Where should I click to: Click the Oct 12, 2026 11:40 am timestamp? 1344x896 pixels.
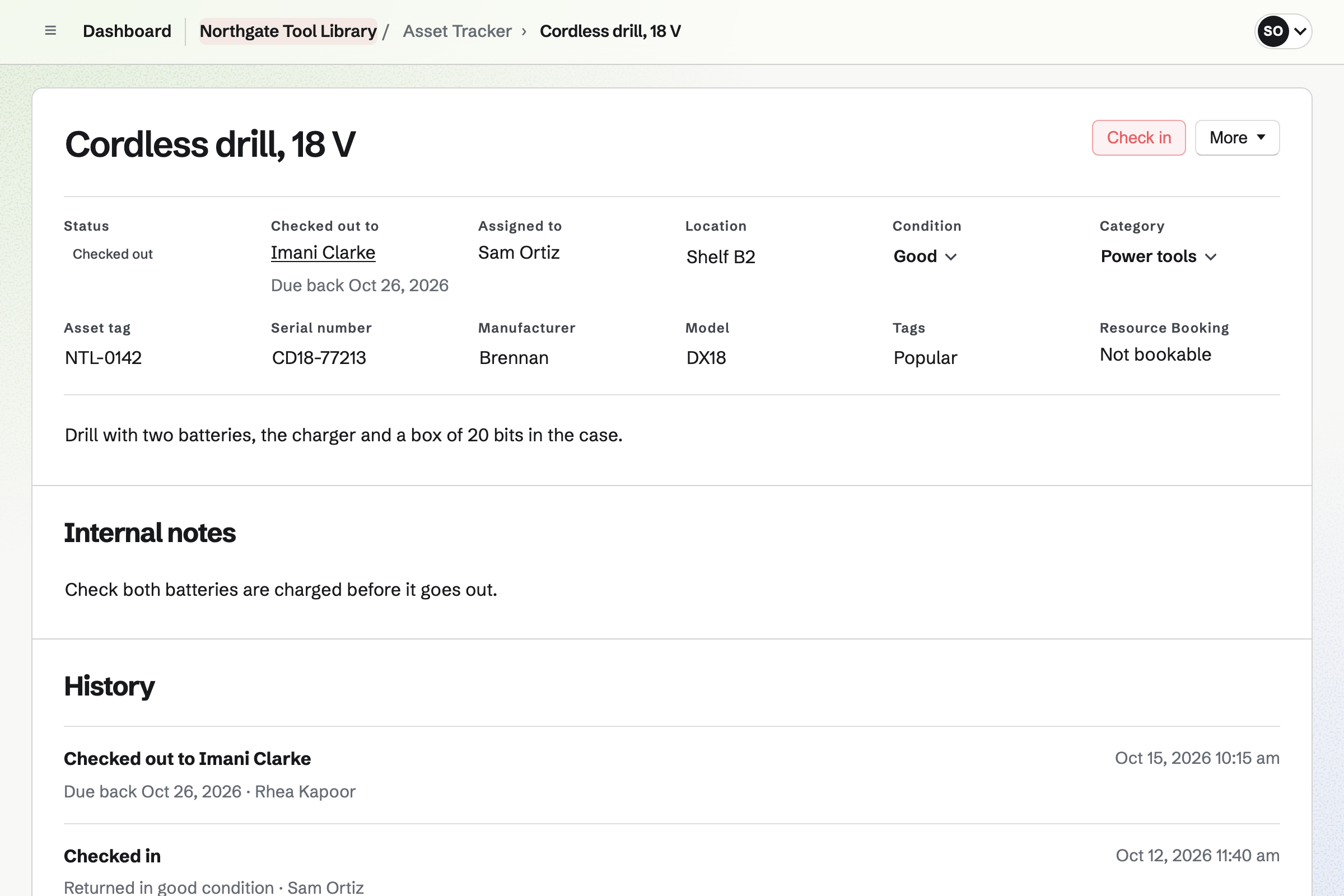pyautogui.click(x=1198, y=856)
